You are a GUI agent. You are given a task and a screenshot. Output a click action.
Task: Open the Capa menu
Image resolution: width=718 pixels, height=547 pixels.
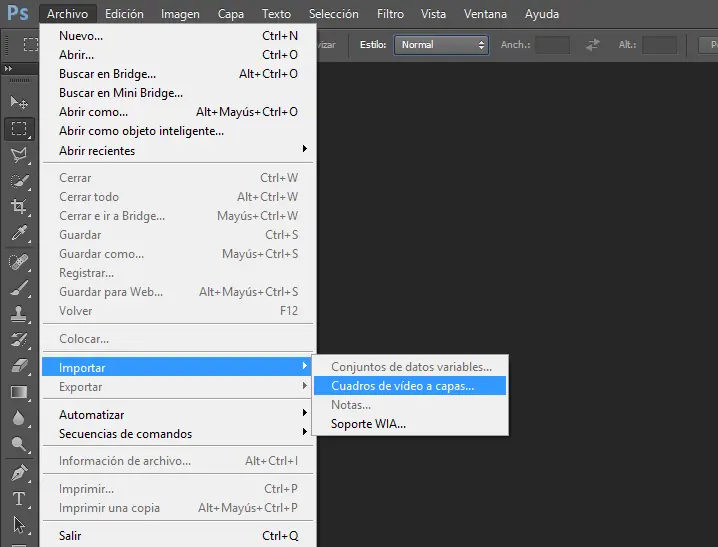230,14
